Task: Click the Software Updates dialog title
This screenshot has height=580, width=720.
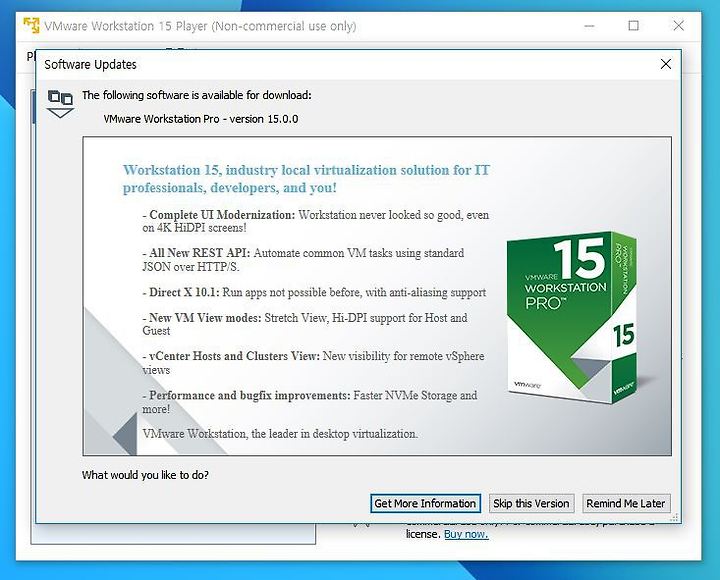Action: click(90, 64)
